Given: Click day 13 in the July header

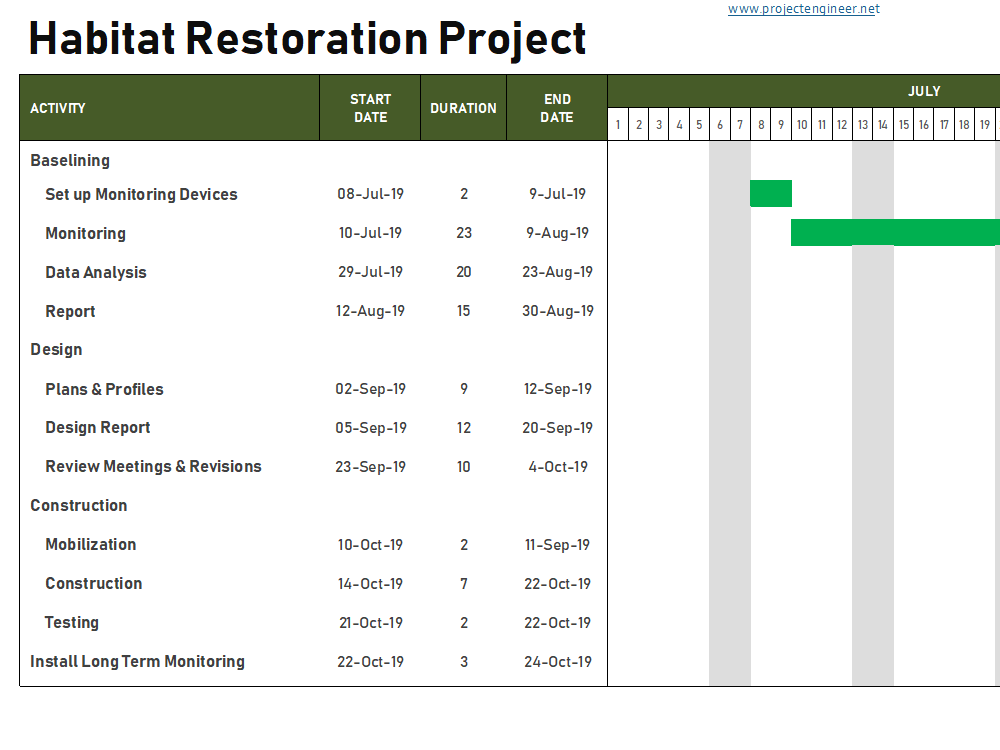Looking at the screenshot, I should click(863, 124).
